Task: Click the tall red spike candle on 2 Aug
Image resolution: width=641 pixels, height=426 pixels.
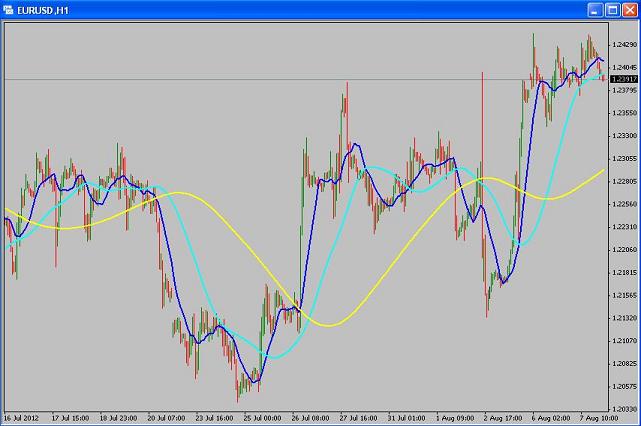Action: [x=483, y=139]
